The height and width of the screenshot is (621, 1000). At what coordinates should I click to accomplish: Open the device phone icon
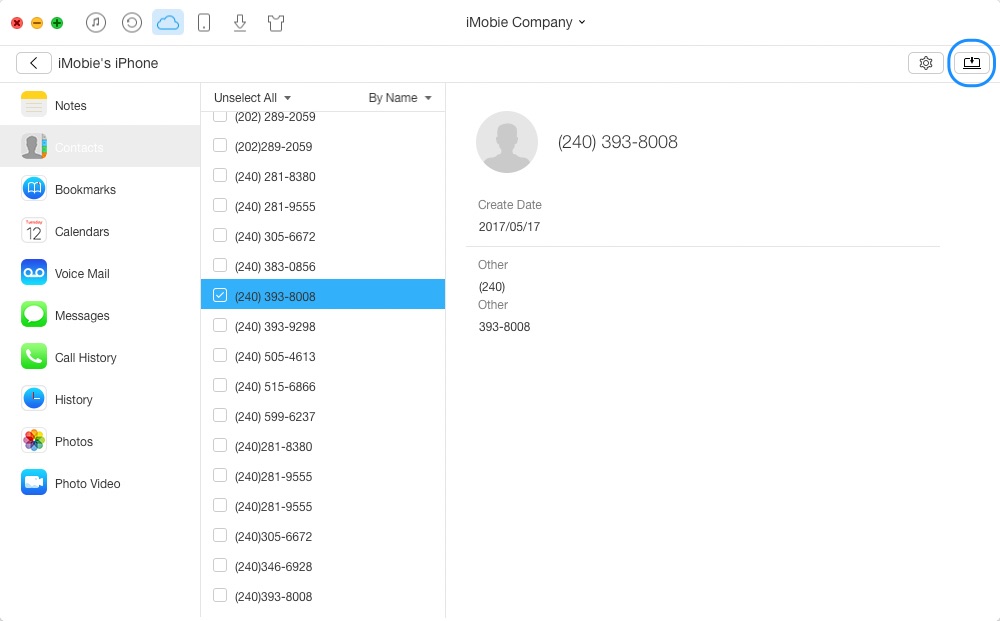(204, 22)
